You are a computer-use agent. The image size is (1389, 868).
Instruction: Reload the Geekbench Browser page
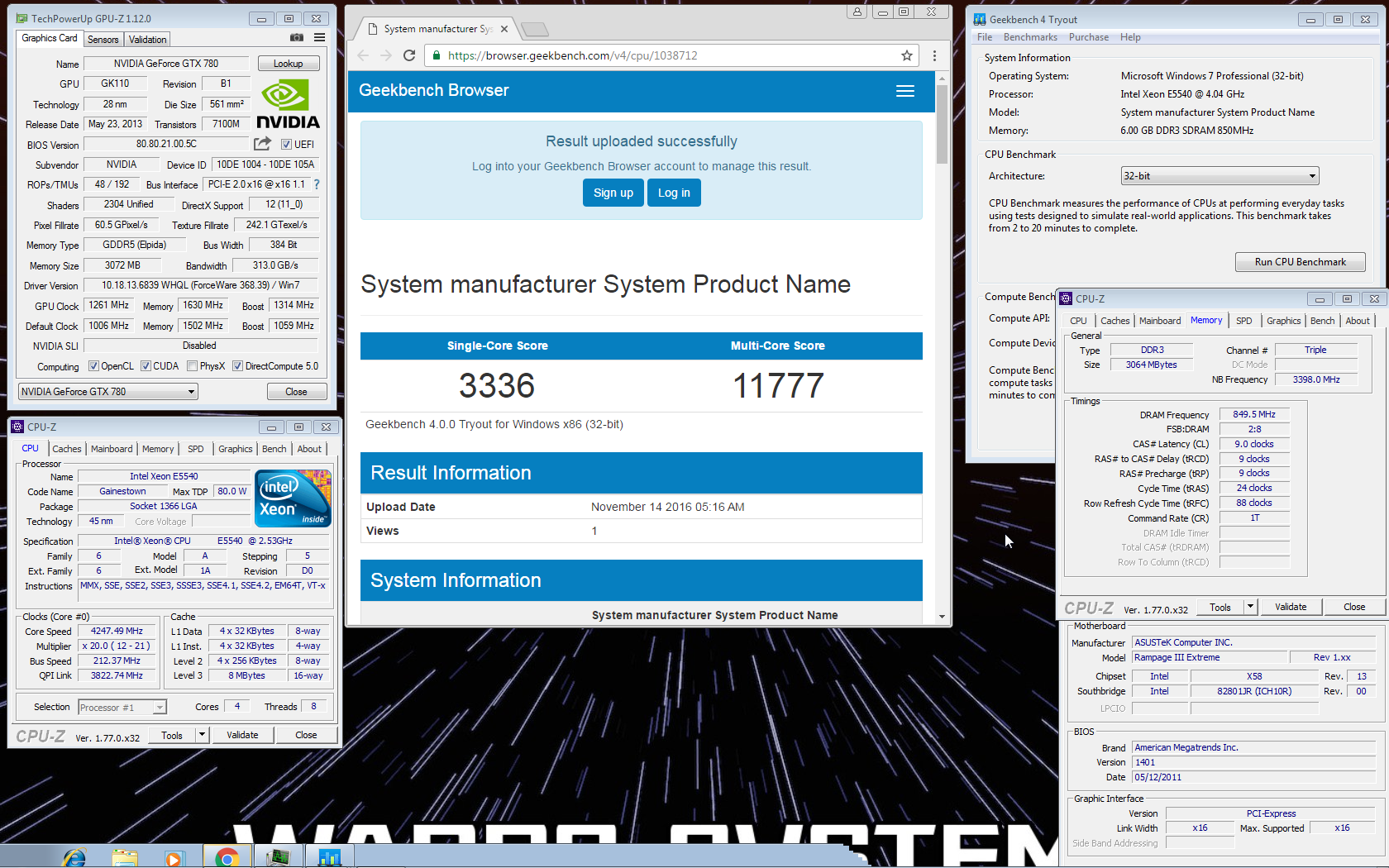click(x=409, y=55)
